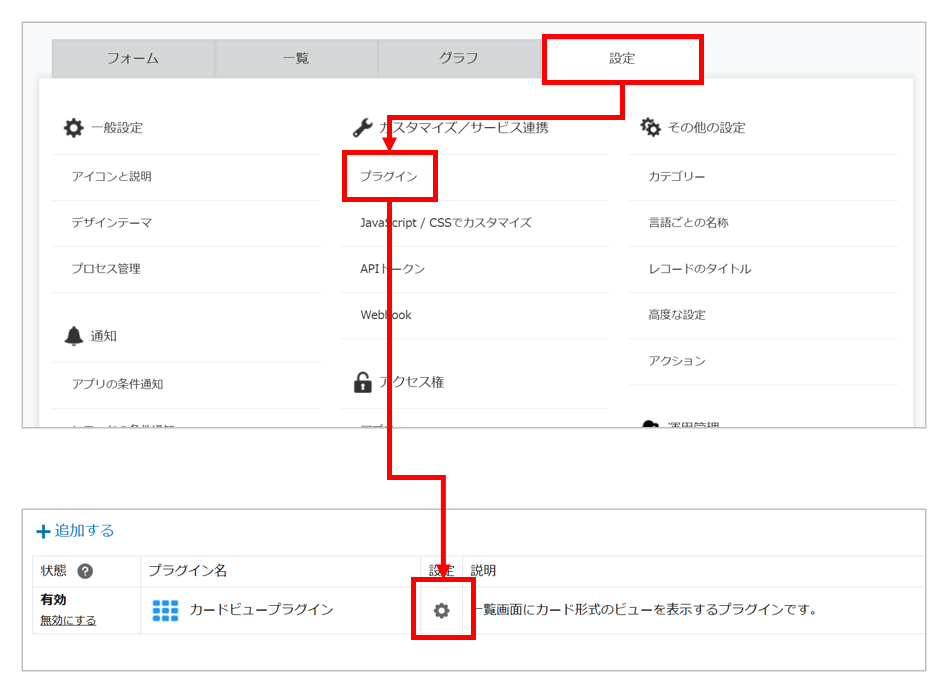The height and width of the screenshot is (700, 952).
Task: Click the アクセス権 padlock icon
Action: (362, 382)
